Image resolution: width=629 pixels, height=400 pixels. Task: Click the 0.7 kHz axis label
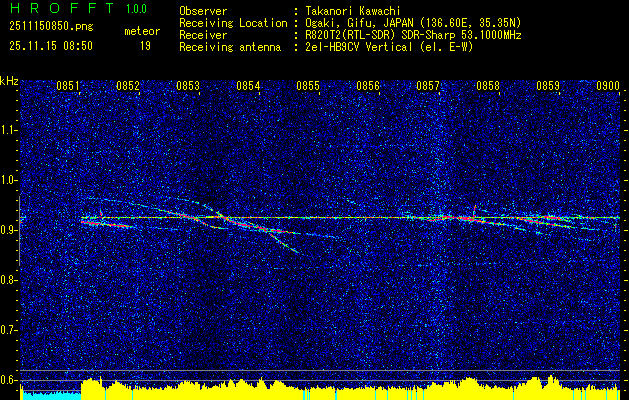click(x=10, y=331)
